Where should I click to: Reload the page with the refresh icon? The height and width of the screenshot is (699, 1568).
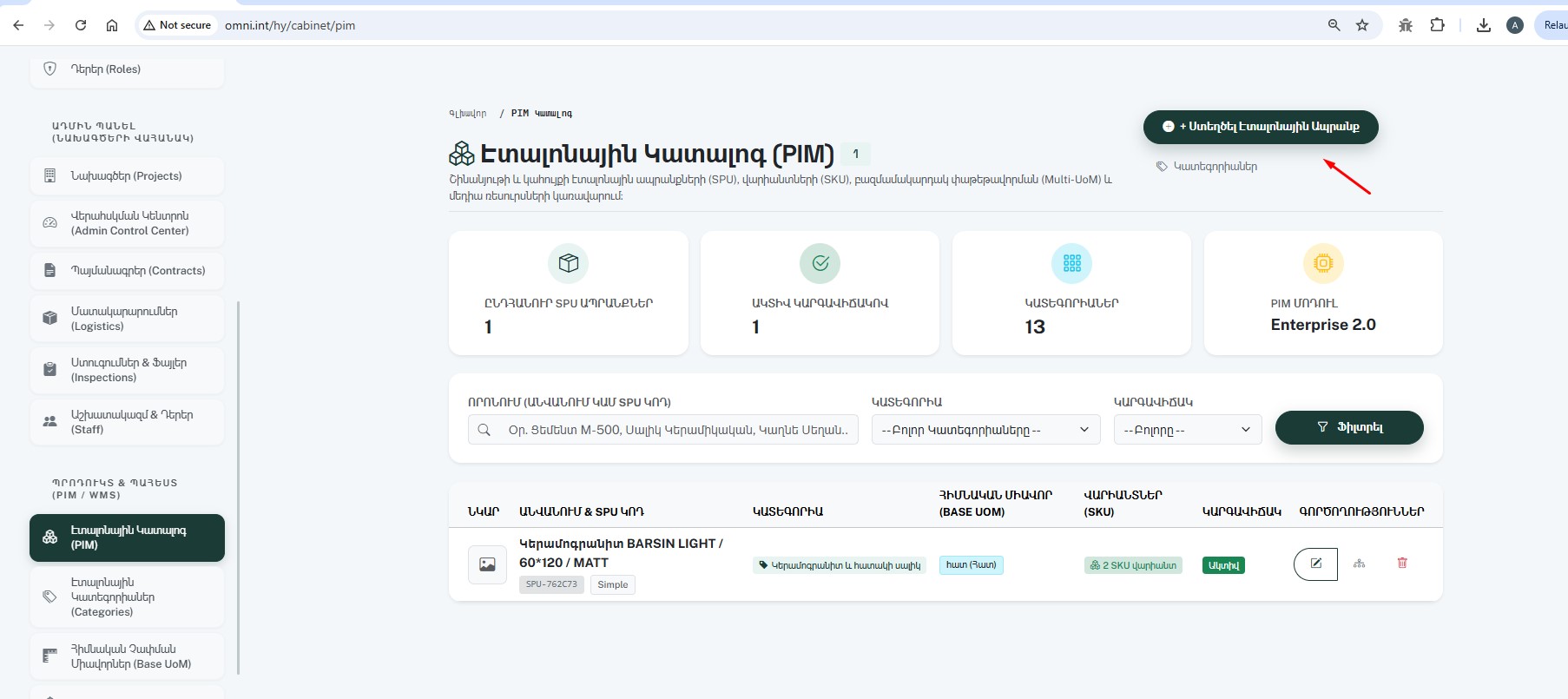81,25
